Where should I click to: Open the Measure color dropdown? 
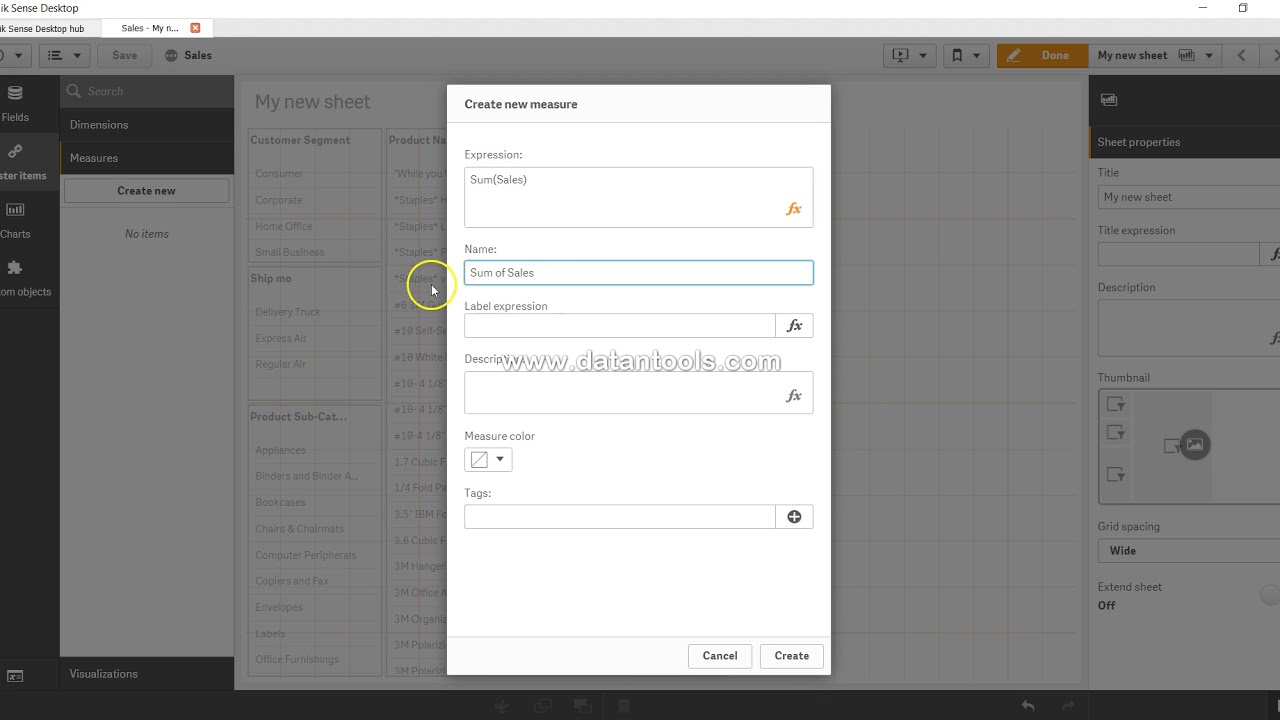500,459
